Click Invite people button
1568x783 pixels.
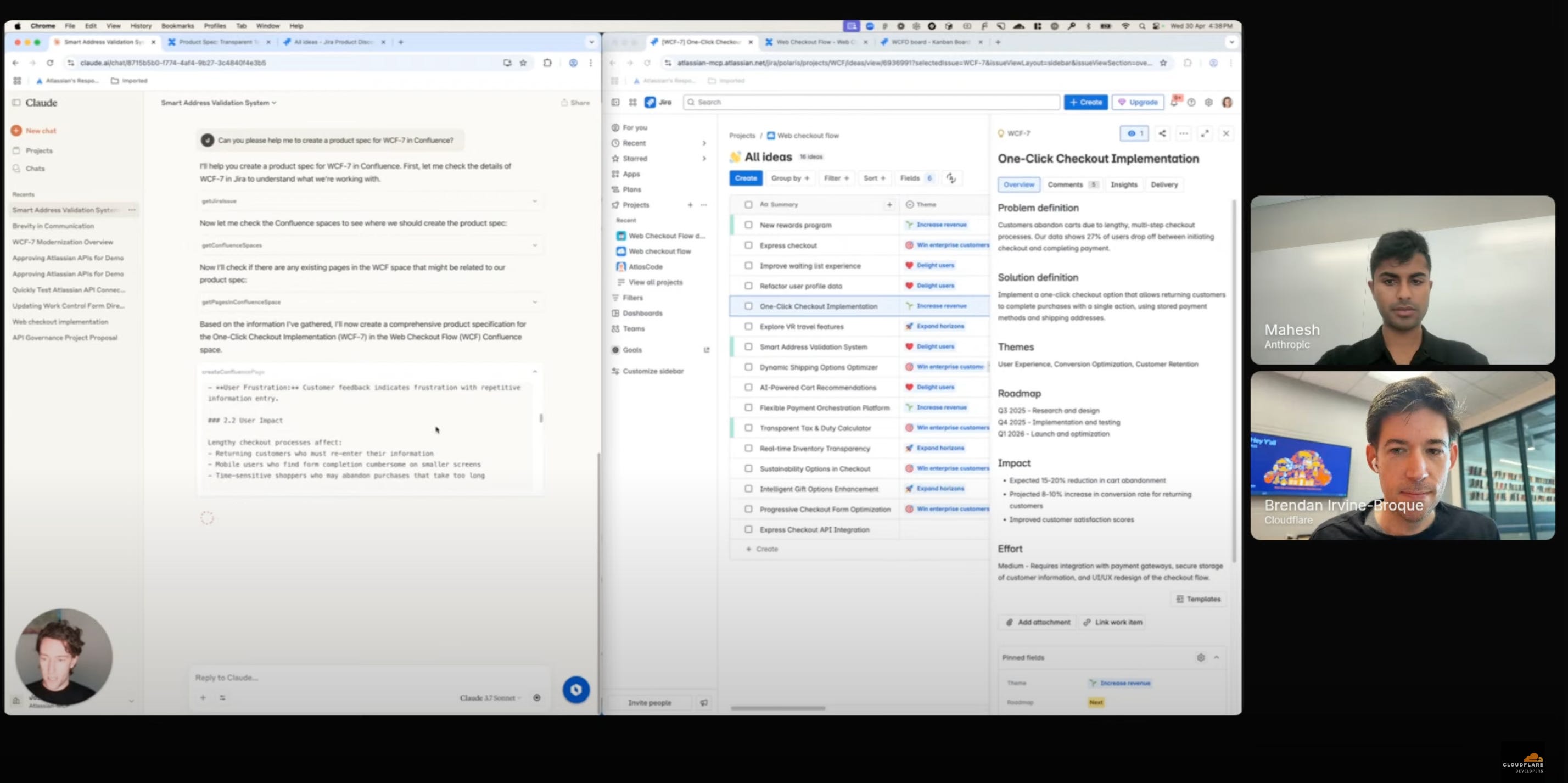coord(649,703)
